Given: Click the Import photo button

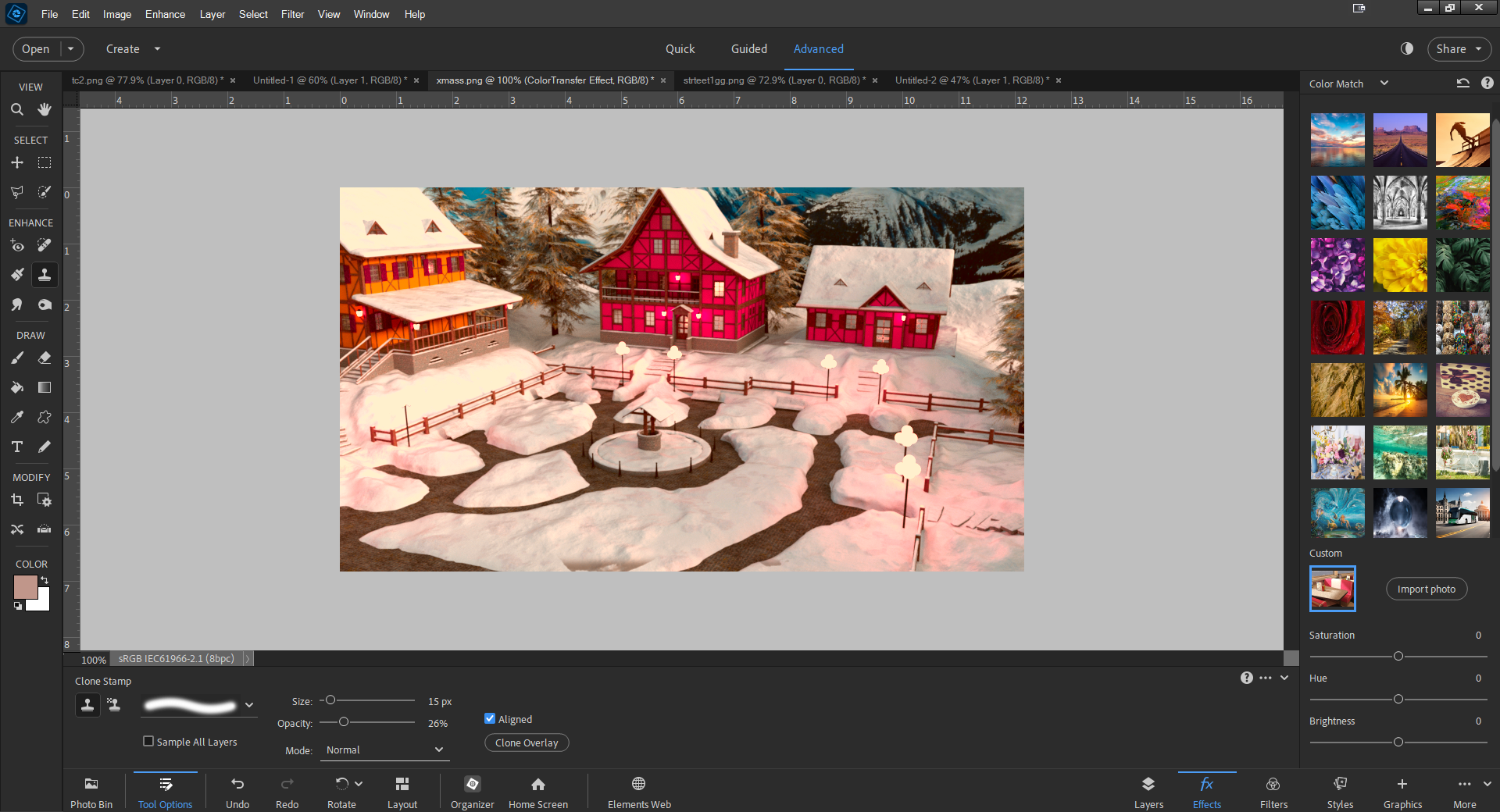Looking at the screenshot, I should (x=1426, y=589).
